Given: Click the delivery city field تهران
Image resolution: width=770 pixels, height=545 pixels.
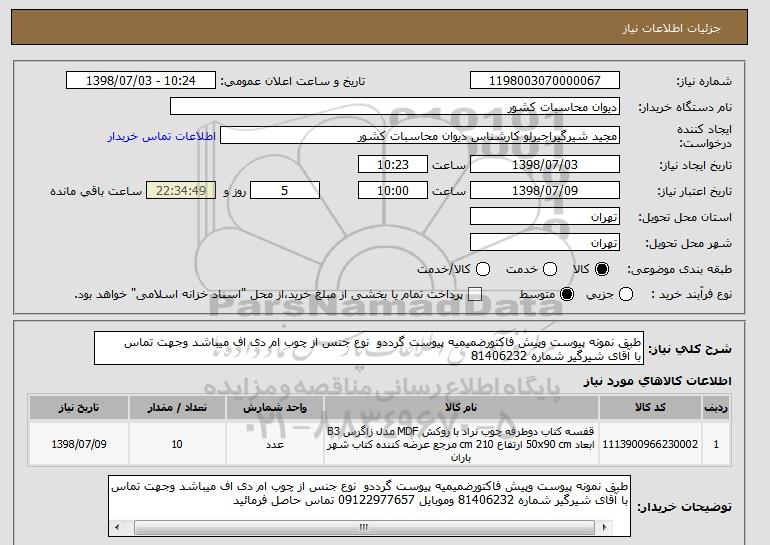Looking at the screenshot, I should tap(545, 243).
